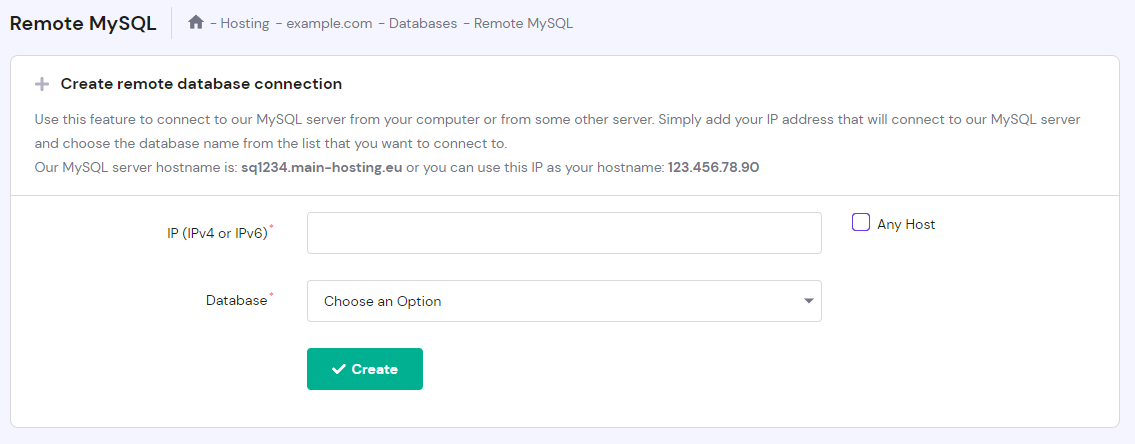
Task: Collapse the Create remote database connection section
Action: point(201,84)
